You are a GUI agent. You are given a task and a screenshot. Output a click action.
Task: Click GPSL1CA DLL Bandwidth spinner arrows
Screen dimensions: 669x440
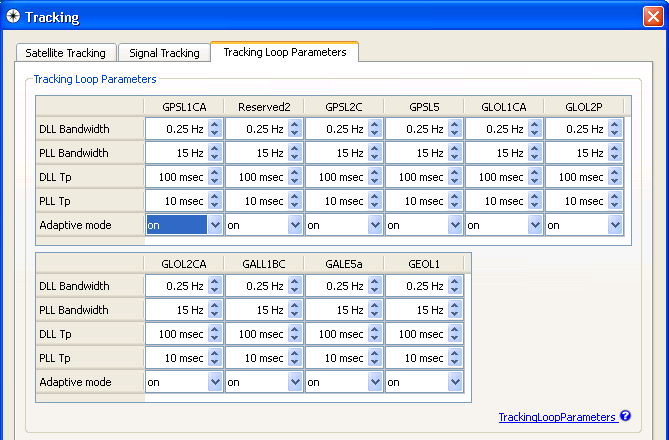215,129
